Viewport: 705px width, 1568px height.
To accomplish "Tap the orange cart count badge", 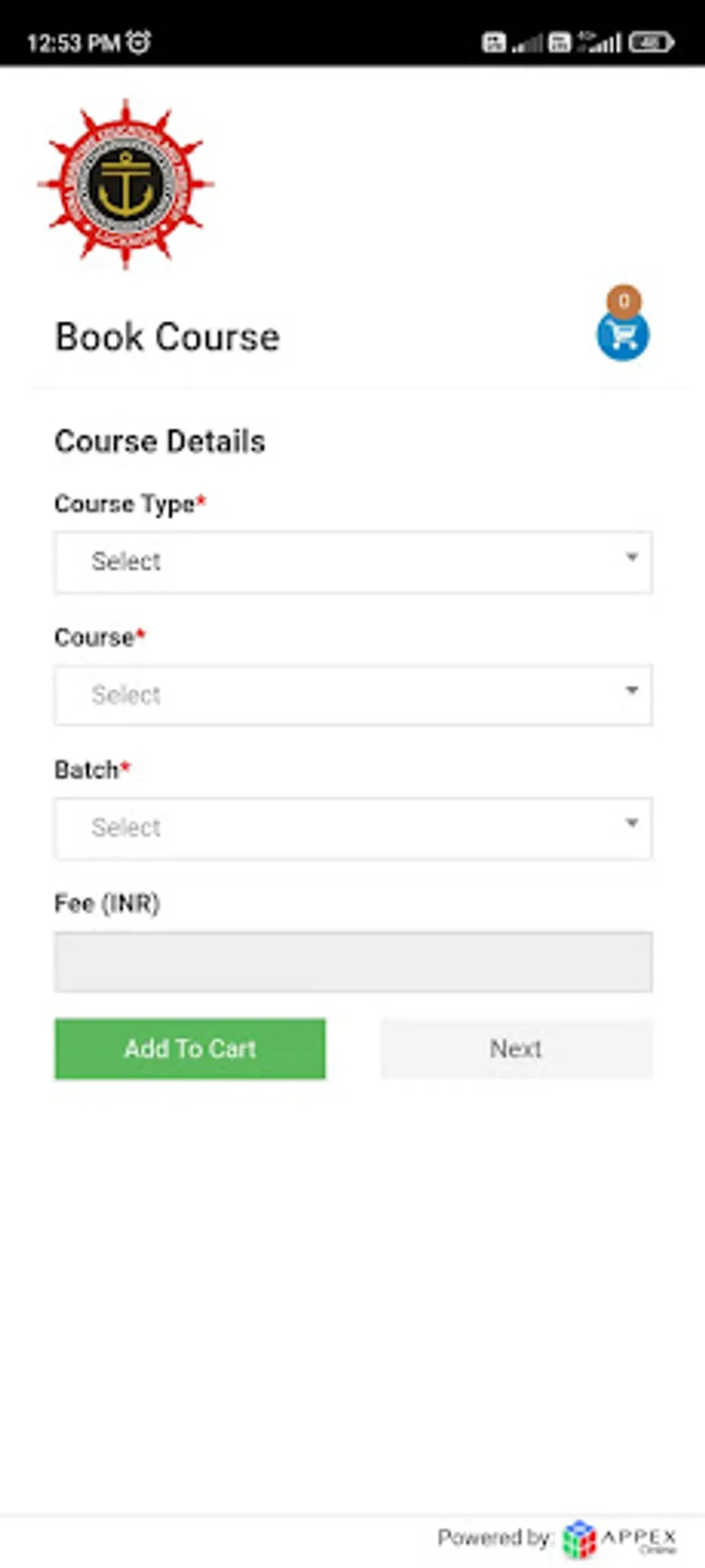I will [x=624, y=301].
